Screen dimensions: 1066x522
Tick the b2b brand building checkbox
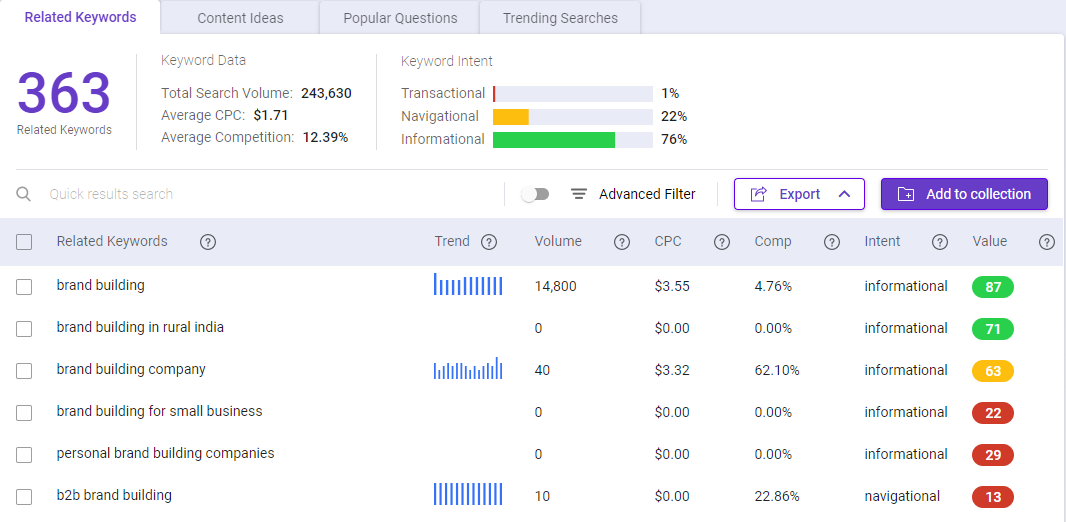24,497
